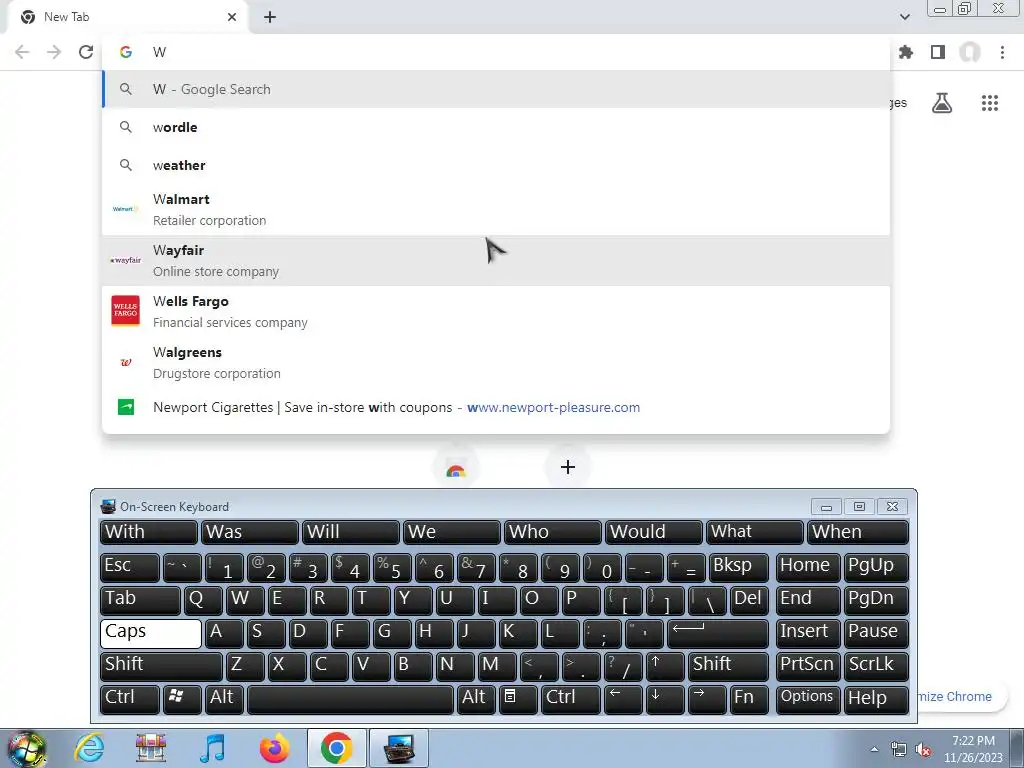Open the Chrome Web Store shortcut icon
Viewport: 1024px width, 768px height.
[456, 469]
